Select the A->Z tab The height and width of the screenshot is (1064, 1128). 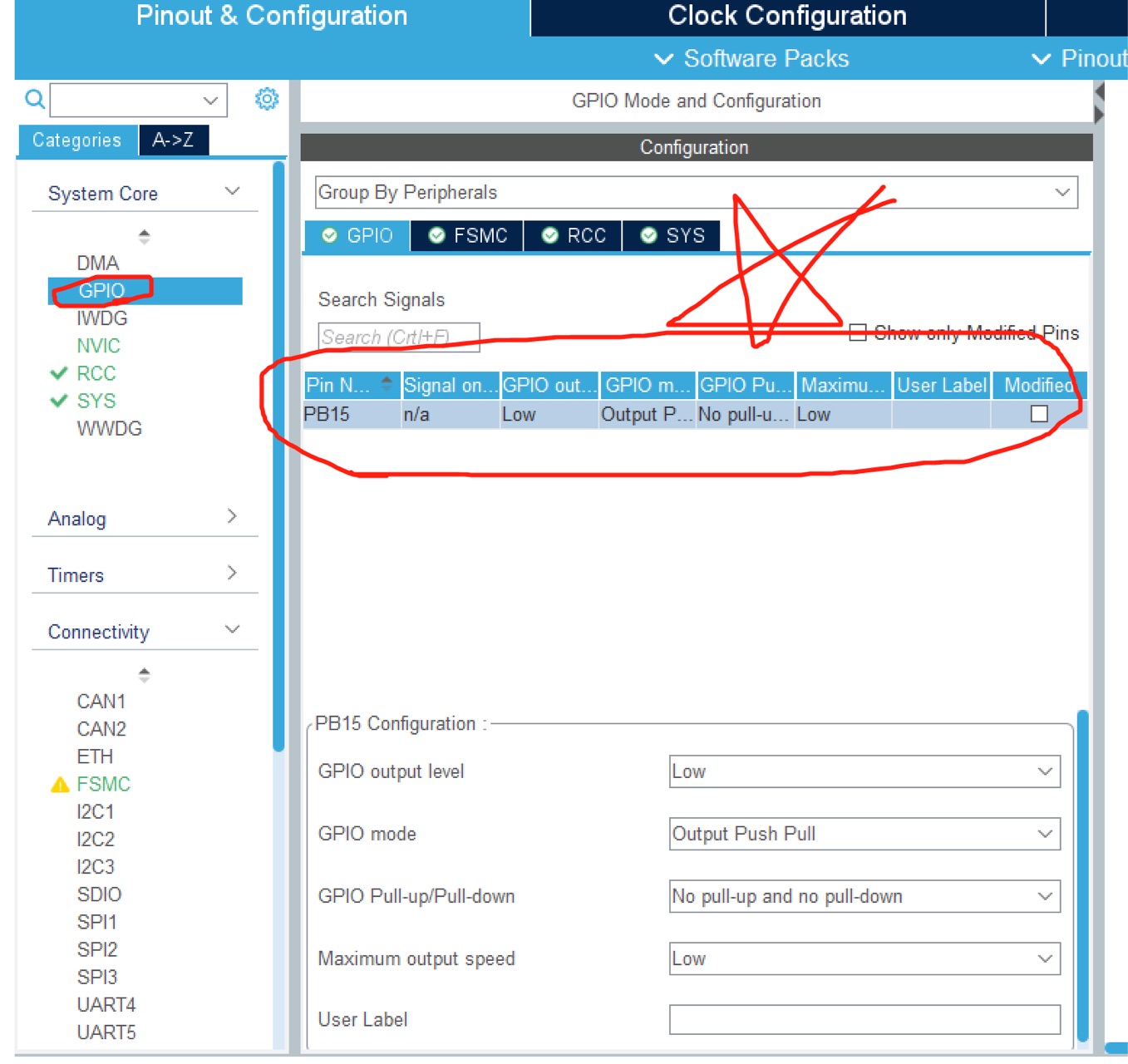click(173, 140)
